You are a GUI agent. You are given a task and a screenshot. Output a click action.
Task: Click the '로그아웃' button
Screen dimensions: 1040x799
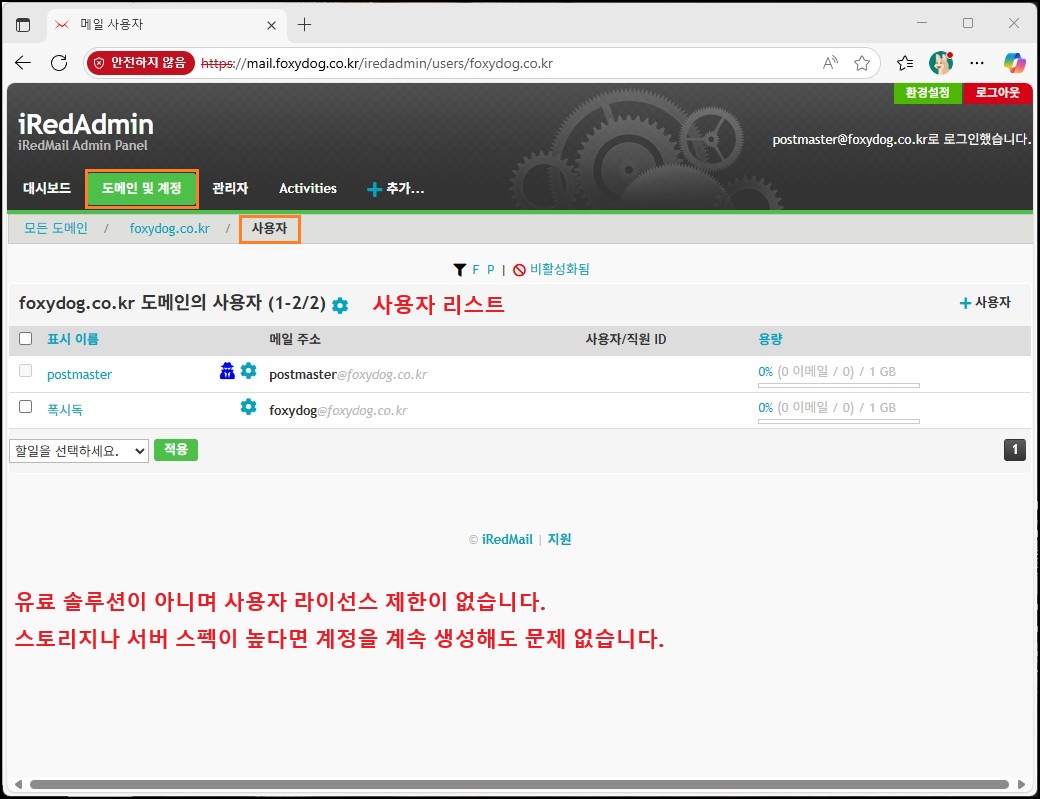pyautogui.click(x=998, y=93)
